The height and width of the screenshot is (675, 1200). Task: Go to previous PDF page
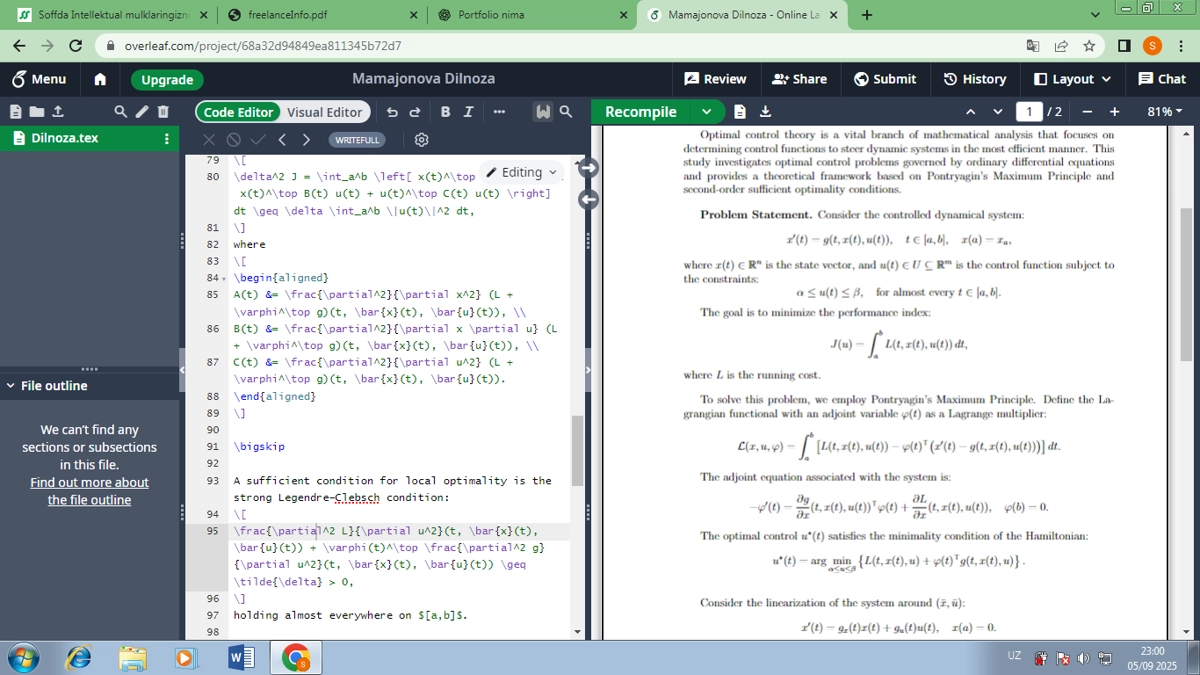tap(970, 112)
